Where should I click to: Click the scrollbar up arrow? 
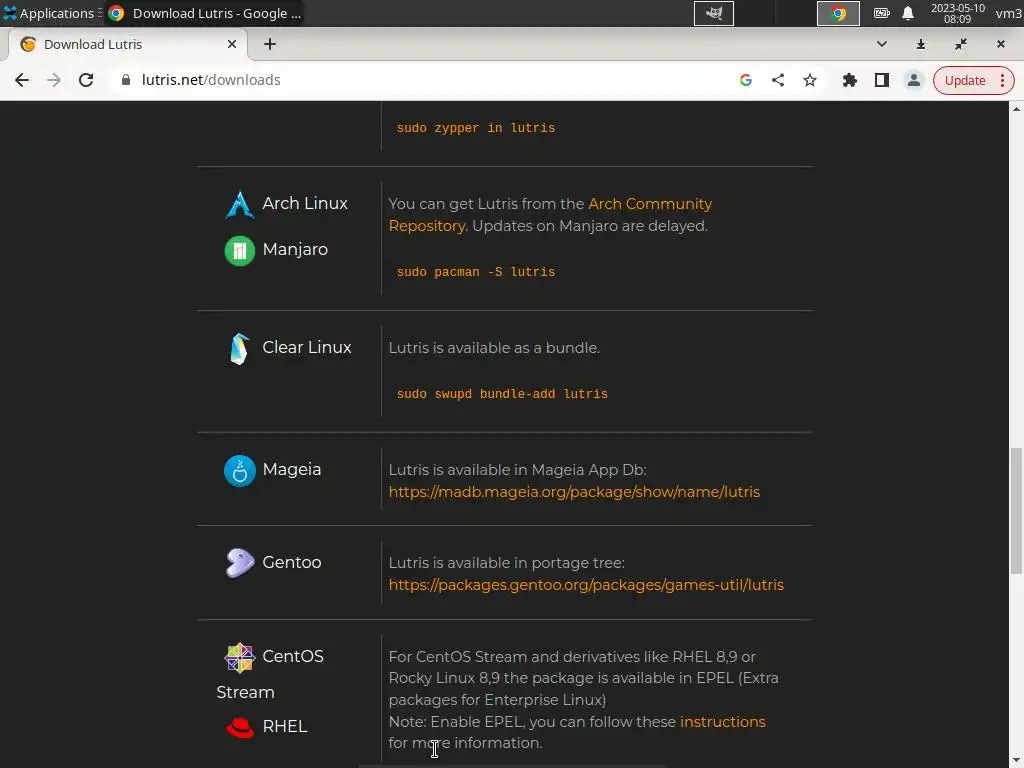1016,108
